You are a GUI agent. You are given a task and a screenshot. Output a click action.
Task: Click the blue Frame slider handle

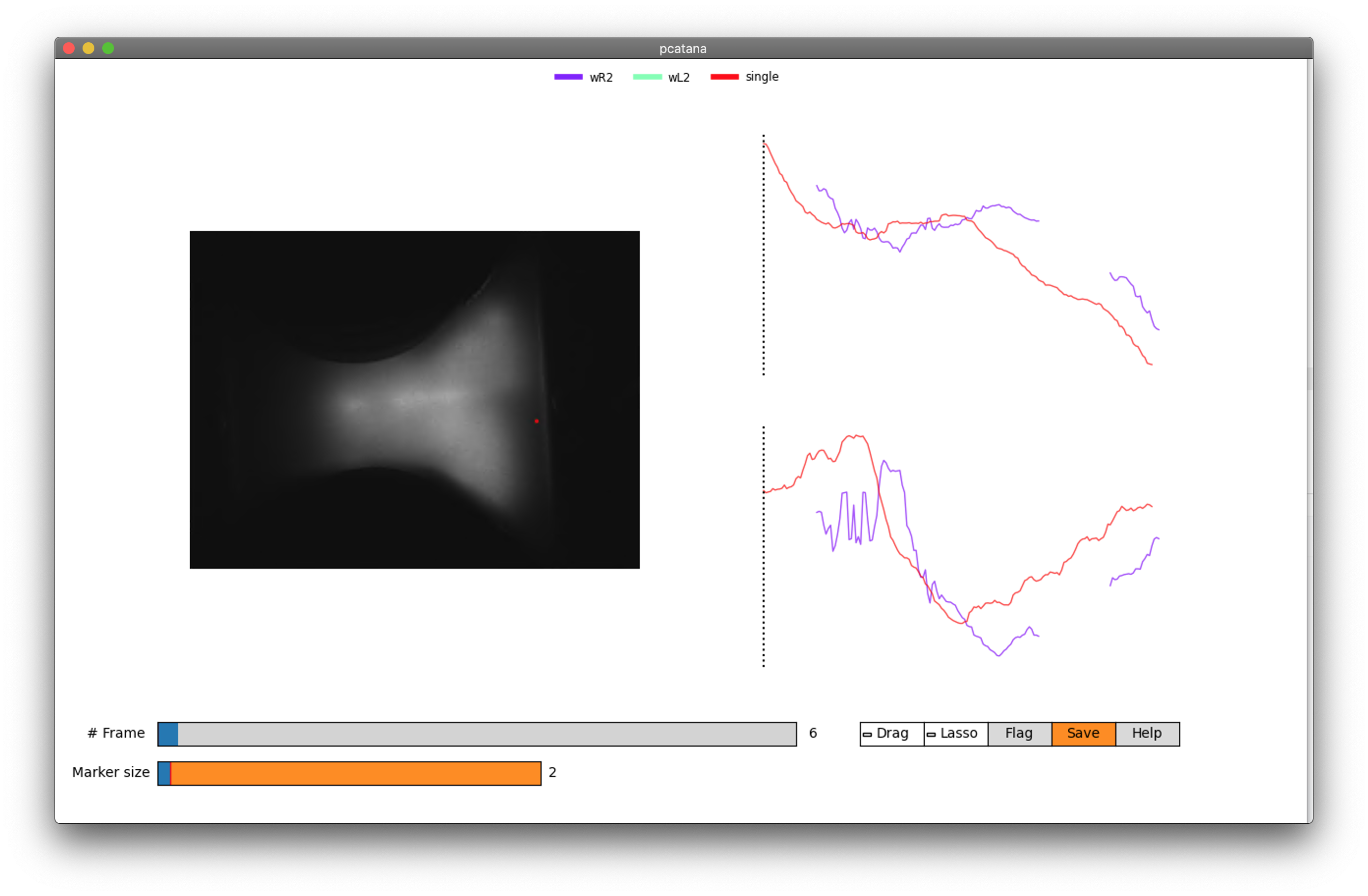click(168, 734)
